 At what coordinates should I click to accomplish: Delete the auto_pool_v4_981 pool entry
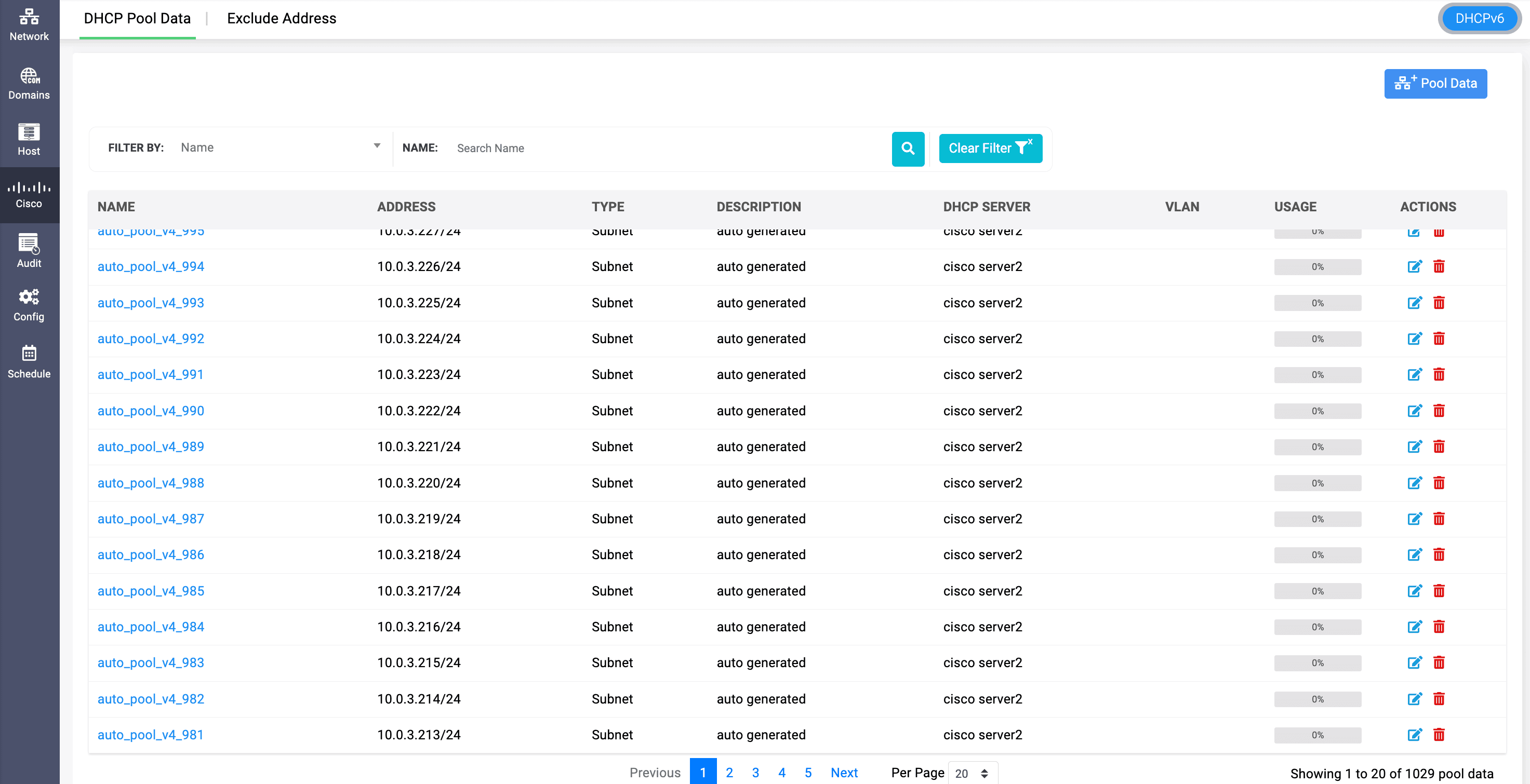1440,735
